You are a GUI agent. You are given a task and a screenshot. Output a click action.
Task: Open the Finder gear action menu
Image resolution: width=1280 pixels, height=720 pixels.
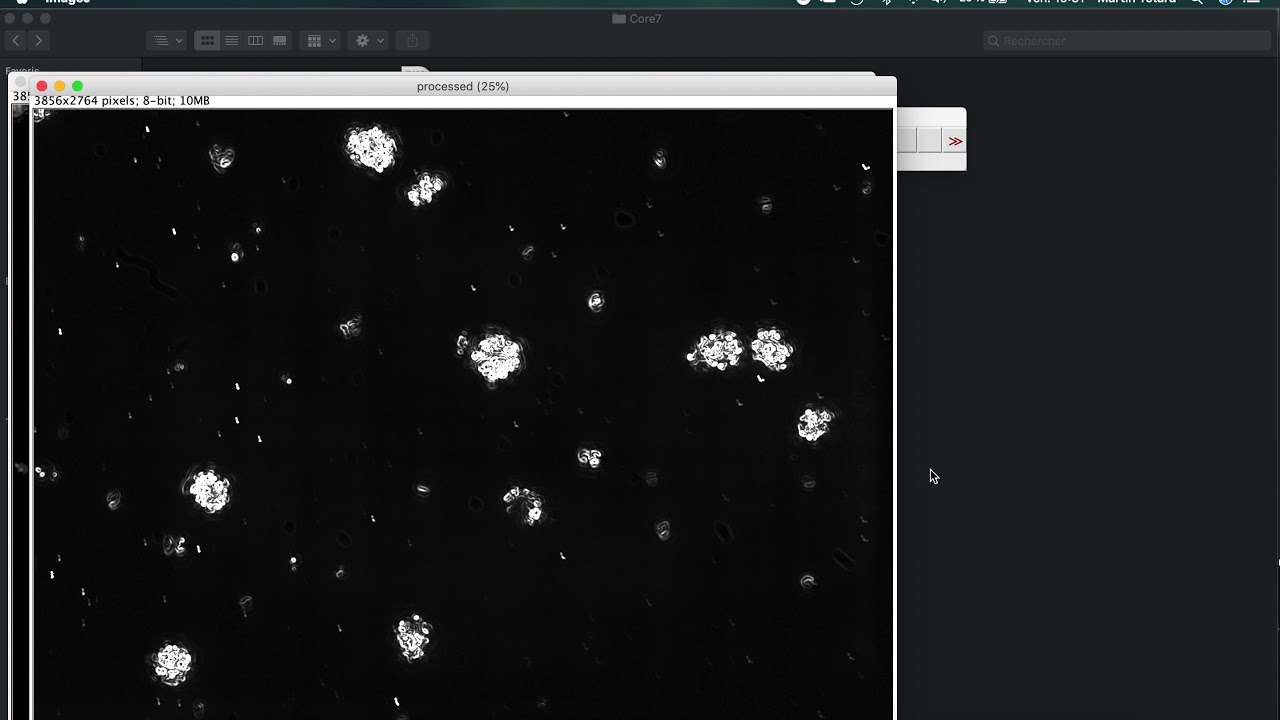(x=368, y=41)
